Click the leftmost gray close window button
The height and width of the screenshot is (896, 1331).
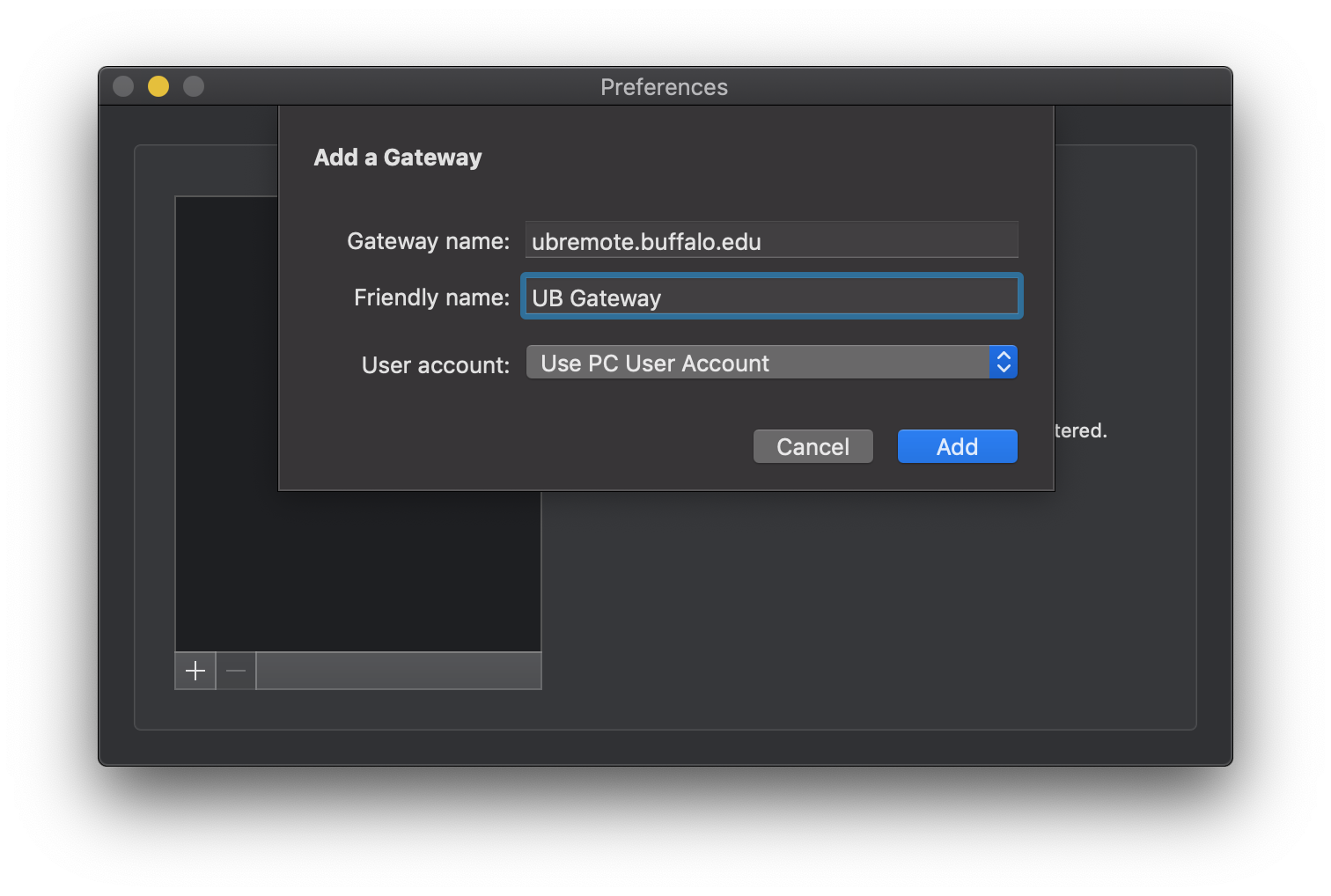pyautogui.click(x=123, y=86)
